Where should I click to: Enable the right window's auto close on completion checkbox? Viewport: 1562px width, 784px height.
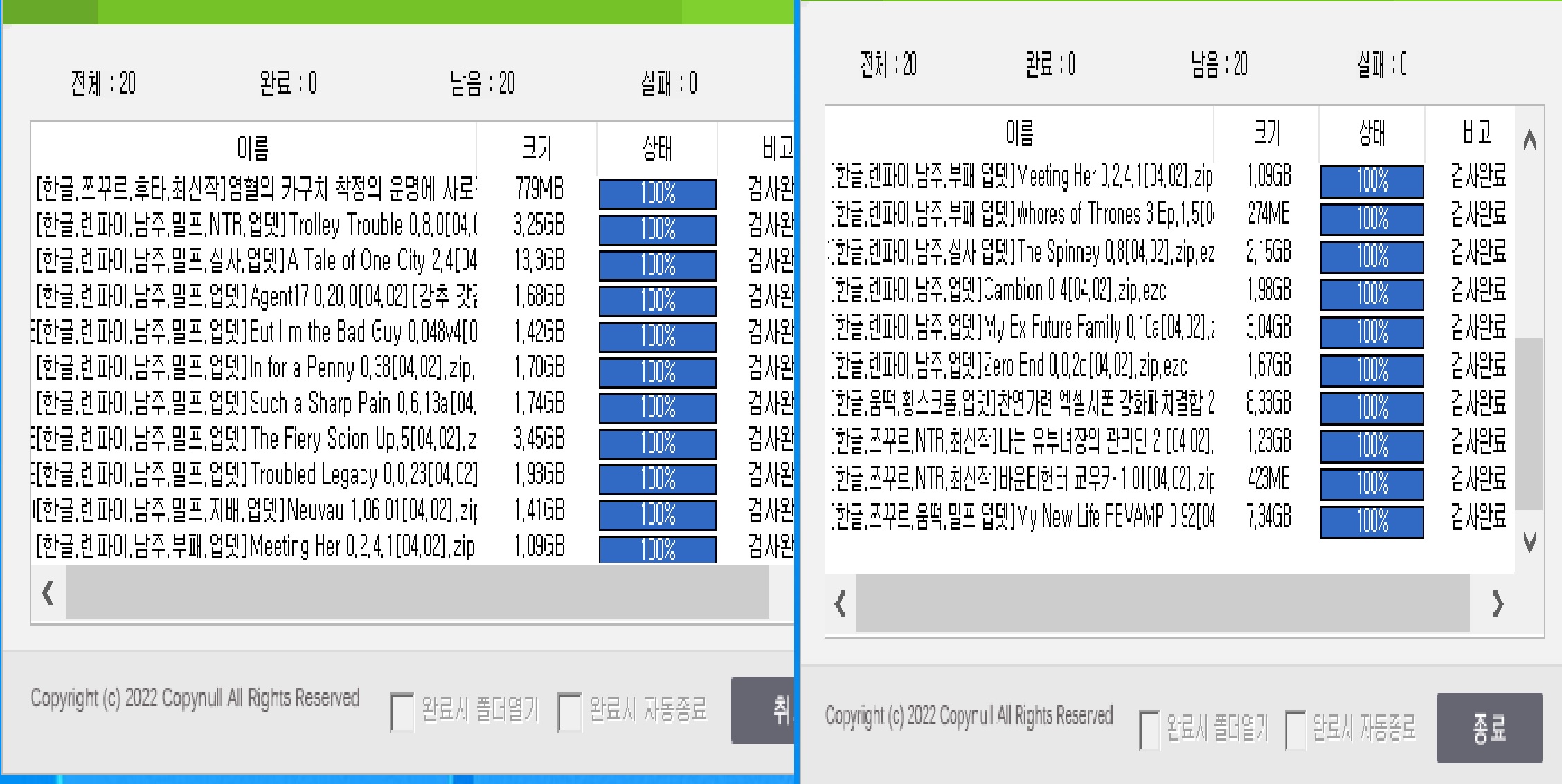[1295, 730]
